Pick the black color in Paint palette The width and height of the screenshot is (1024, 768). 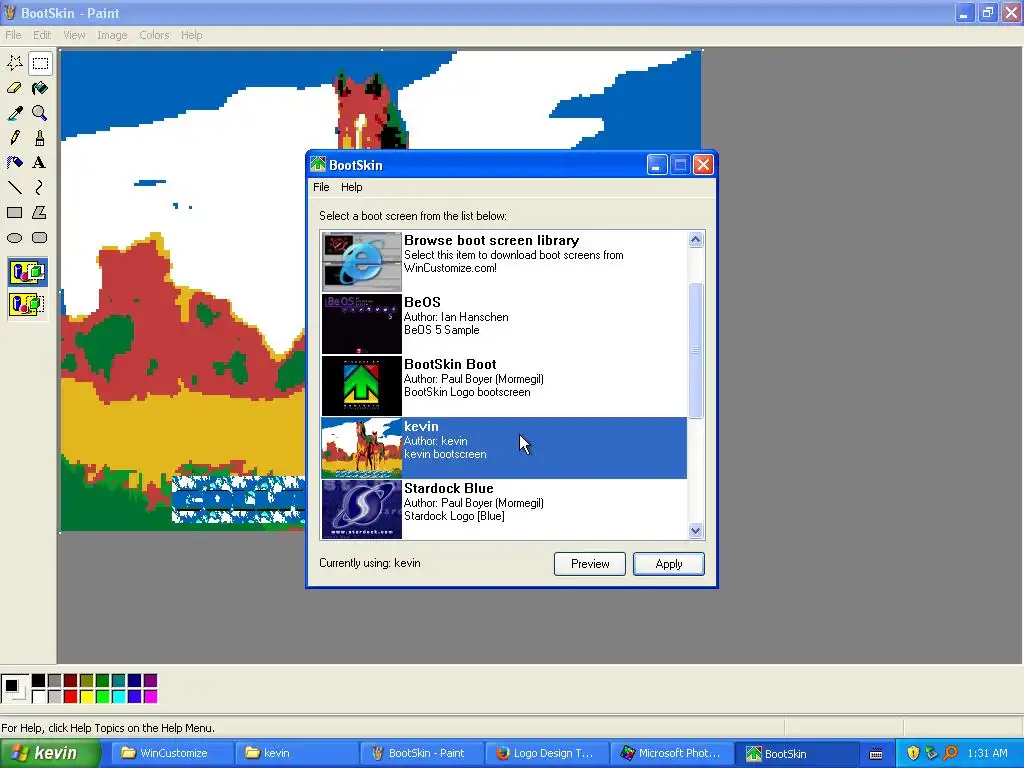pyautogui.click(x=39, y=681)
